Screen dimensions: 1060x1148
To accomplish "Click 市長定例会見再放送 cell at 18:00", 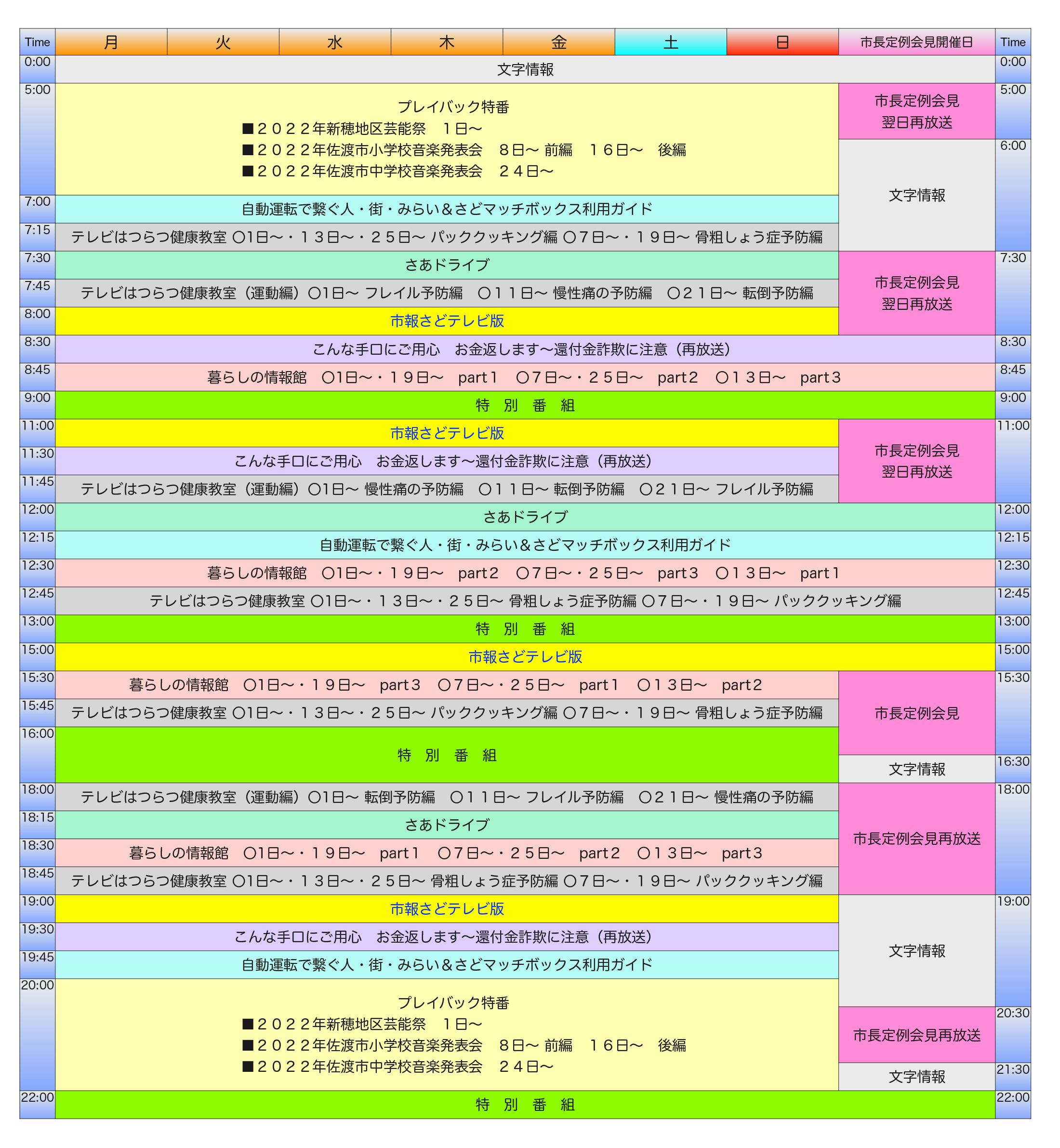I will point(916,838).
